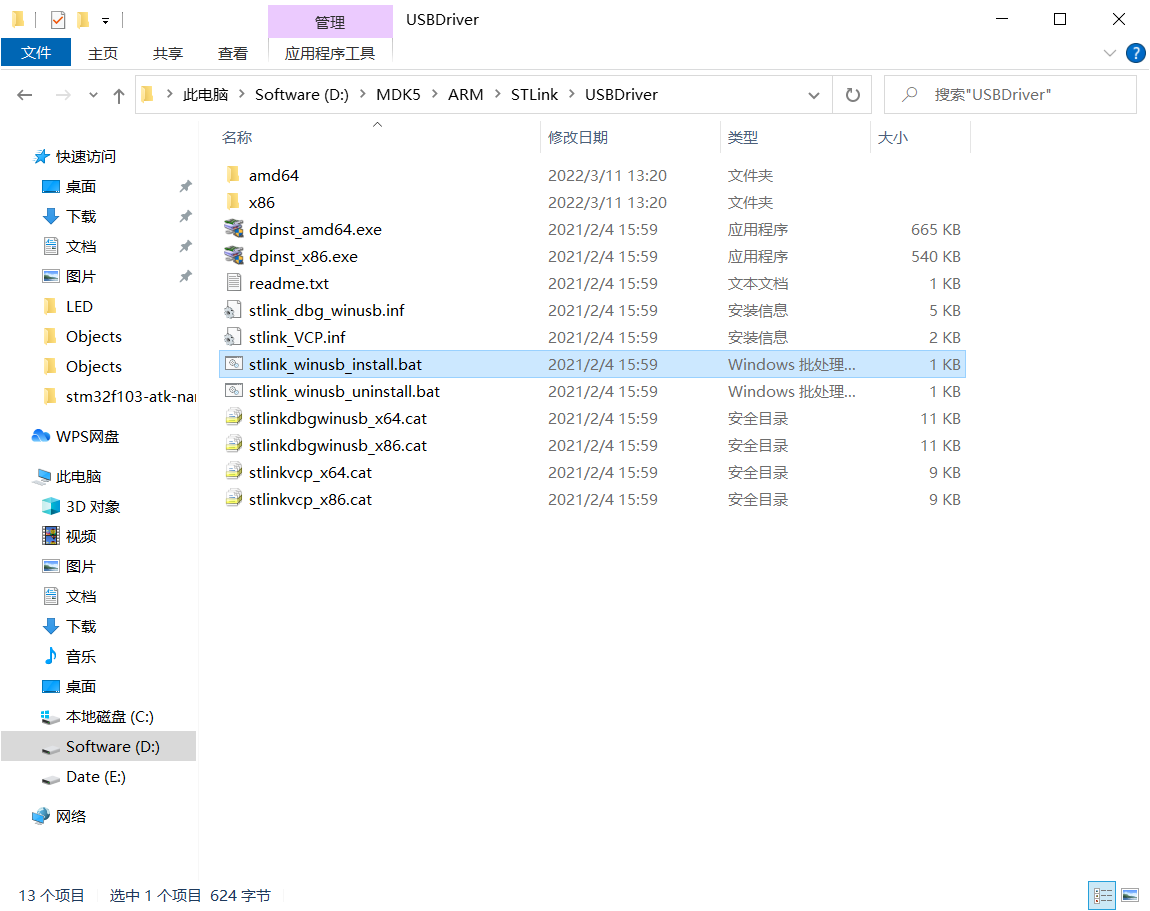Switch to large icons view layout
Image resolution: width=1150 pixels, height=911 pixels.
pyautogui.click(x=1130, y=896)
